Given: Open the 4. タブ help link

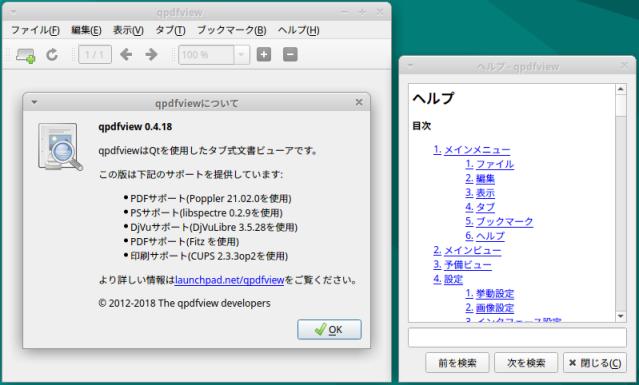Looking at the screenshot, I should tap(480, 207).
